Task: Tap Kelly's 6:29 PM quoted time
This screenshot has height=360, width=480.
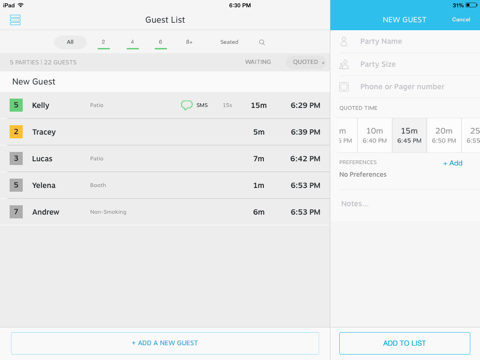Action: click(x=305, y=105)
